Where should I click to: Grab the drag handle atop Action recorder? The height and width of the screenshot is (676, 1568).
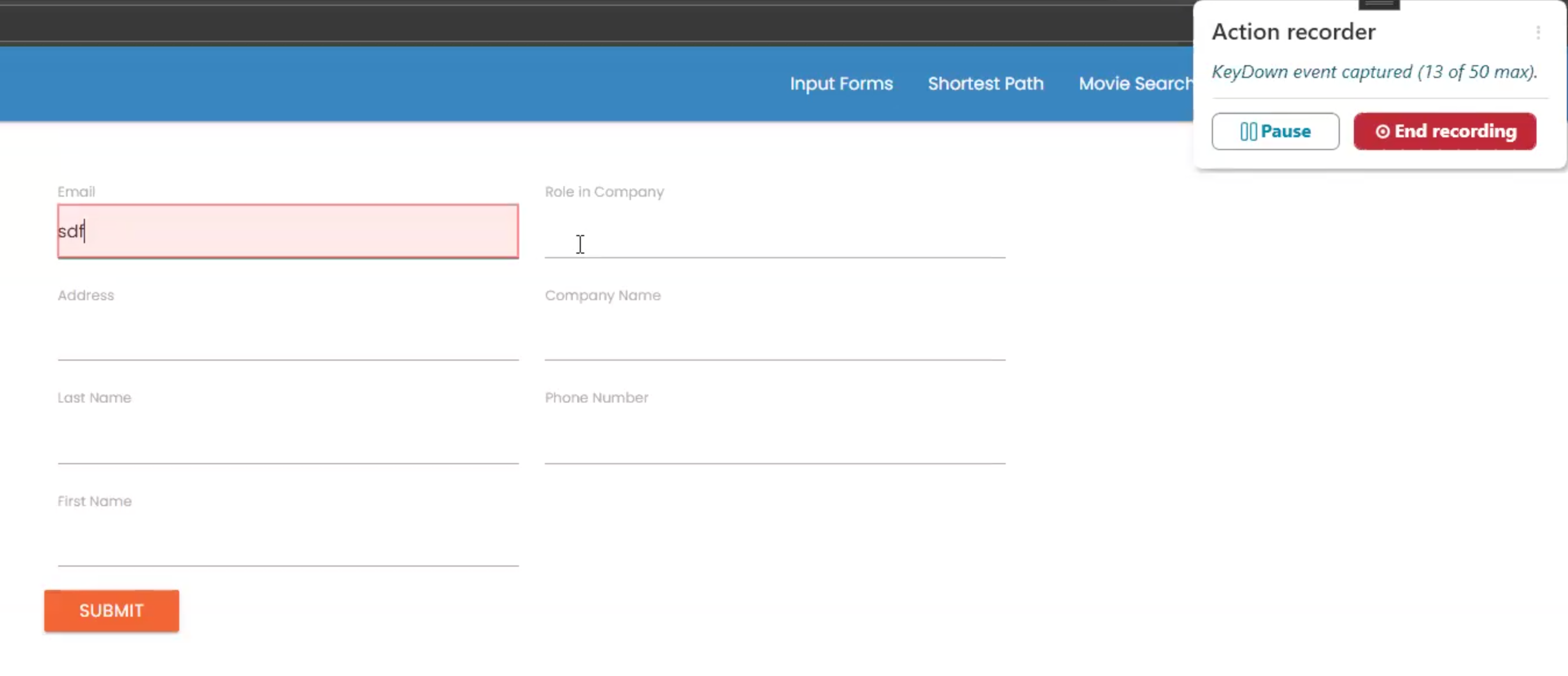[x=1379, y=5]
